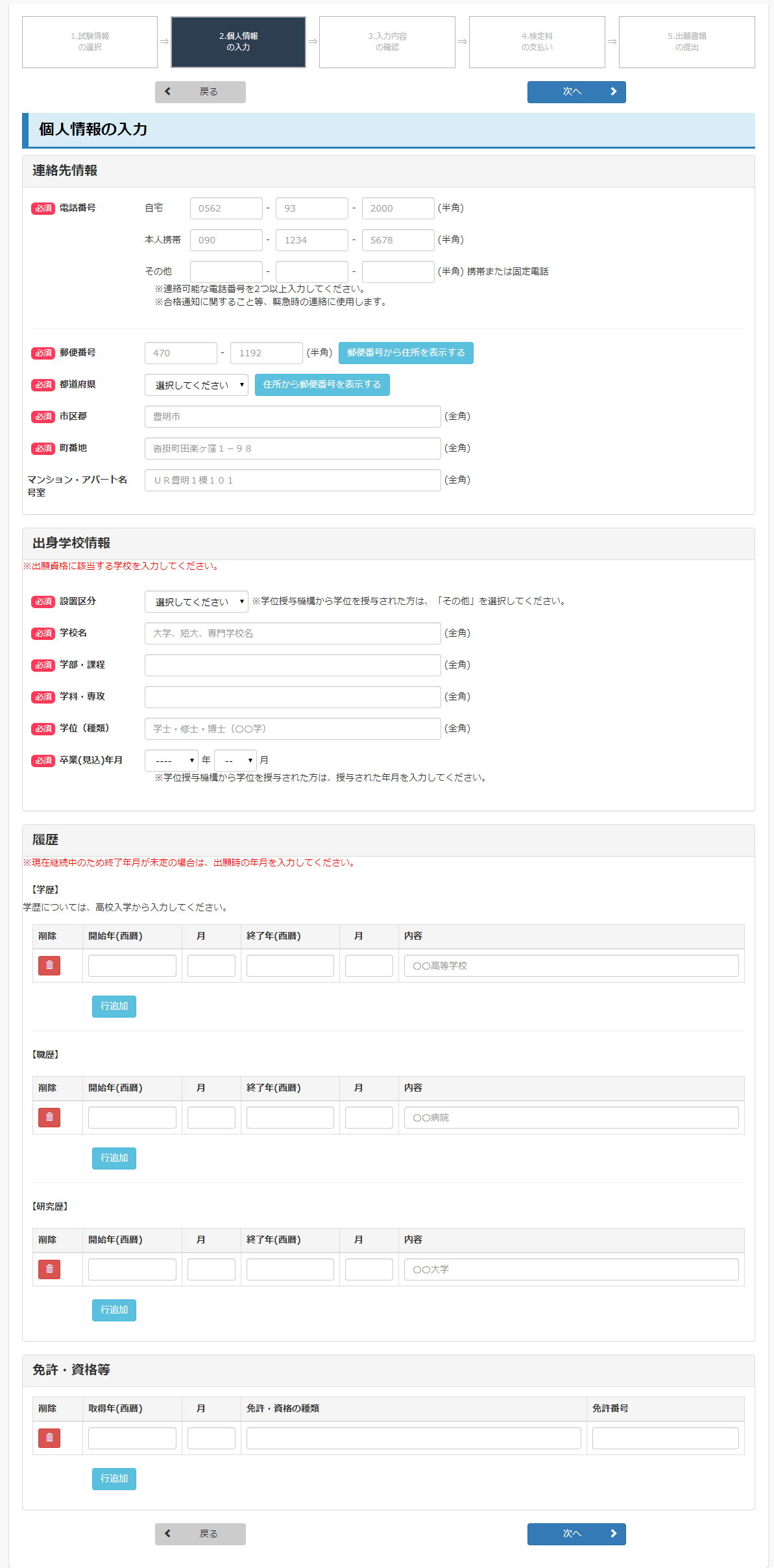Screen dimensions: 774x1568
Task: Select step 2.個人情報の入力
Action: coord(238,42)
